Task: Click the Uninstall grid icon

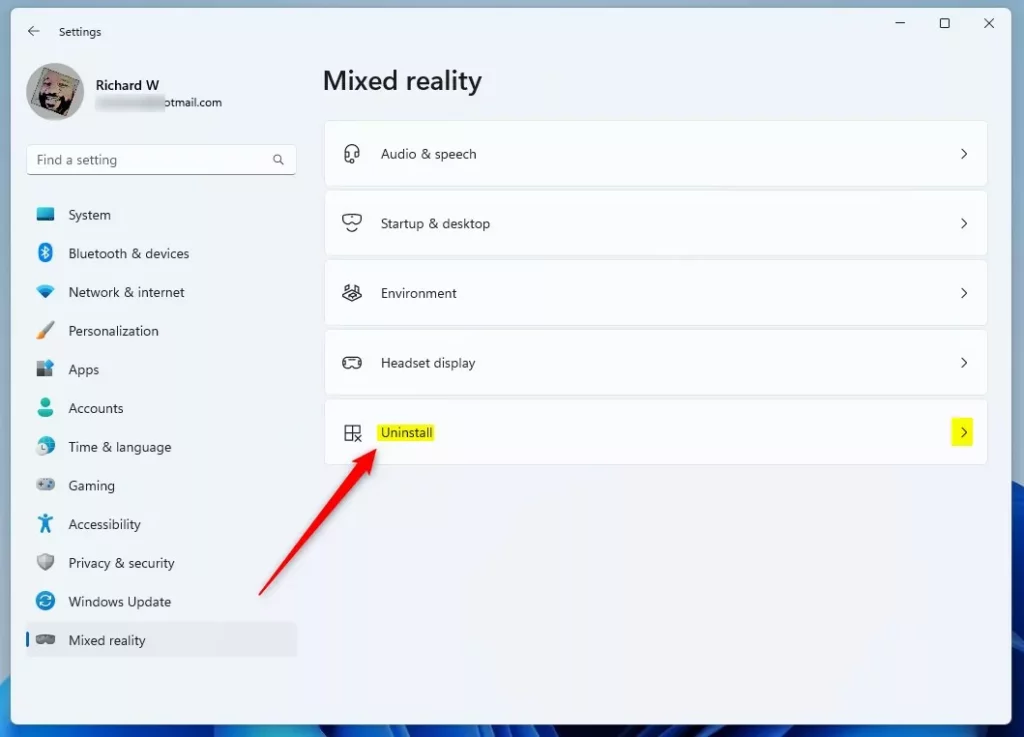Action: [353, 433]
